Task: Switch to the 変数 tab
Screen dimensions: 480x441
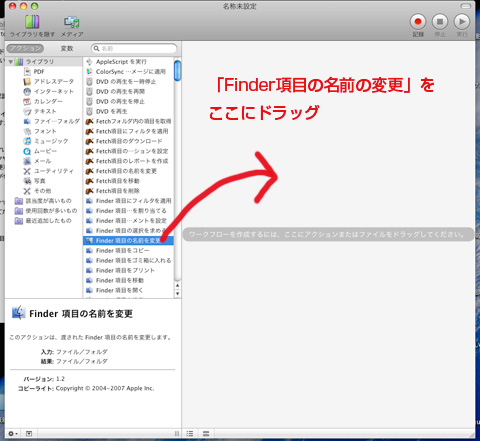Action: 67,49
